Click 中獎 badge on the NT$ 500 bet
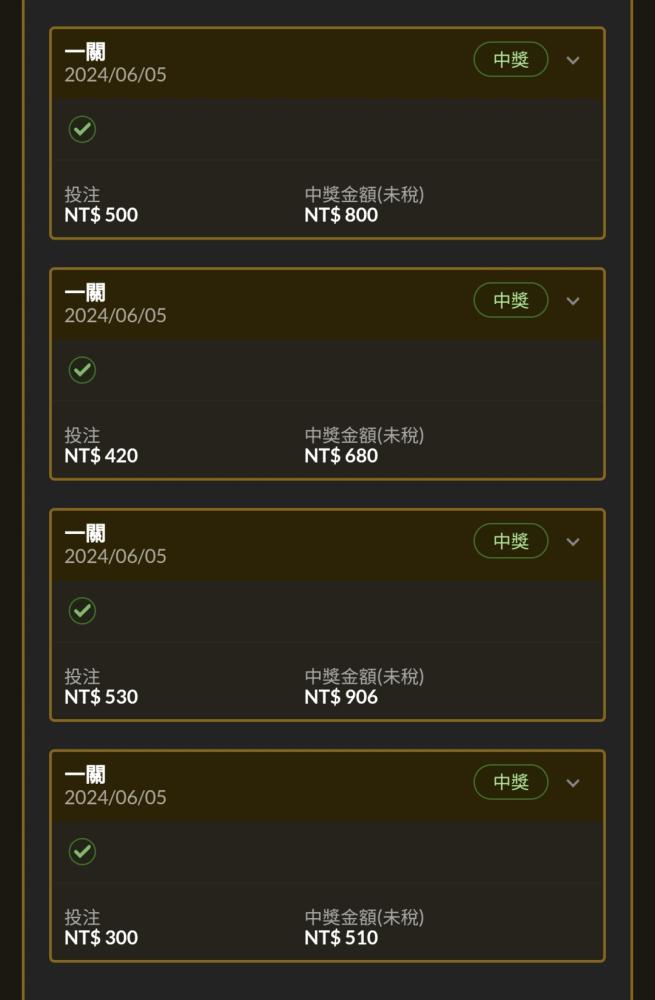The image size is (655, 1000). (511, 59)
